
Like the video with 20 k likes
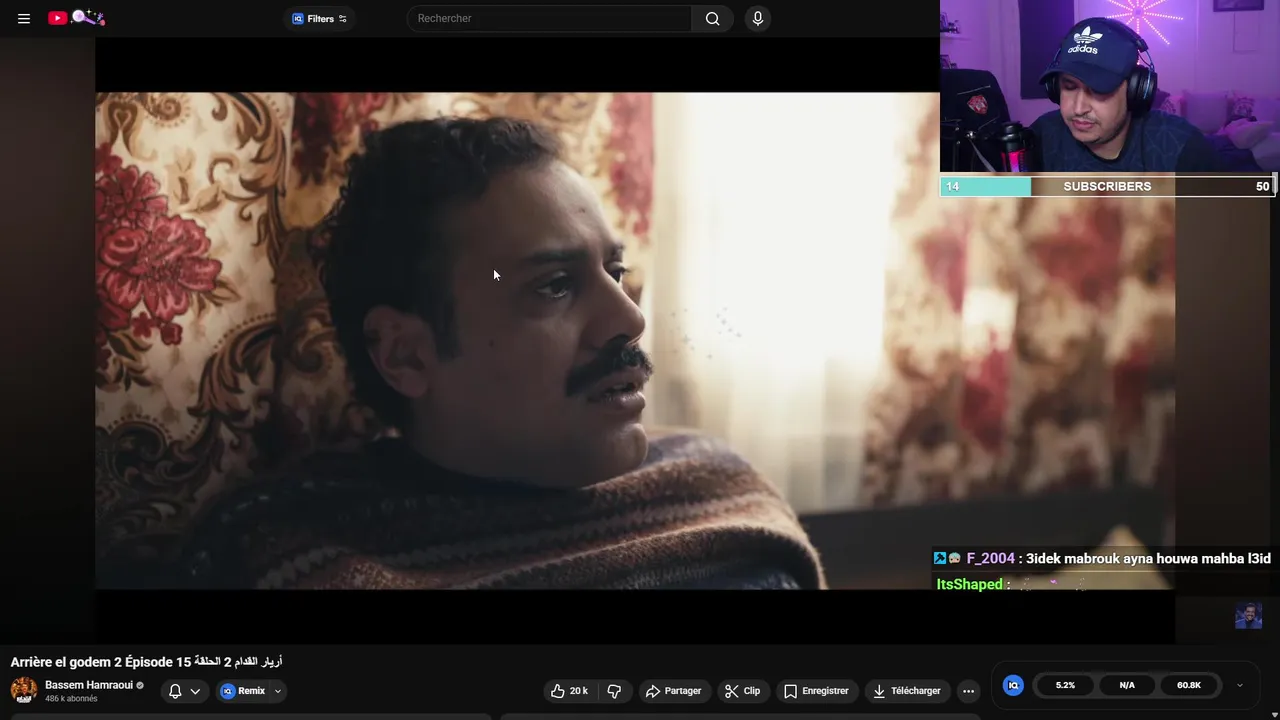(x=569, y=691)
